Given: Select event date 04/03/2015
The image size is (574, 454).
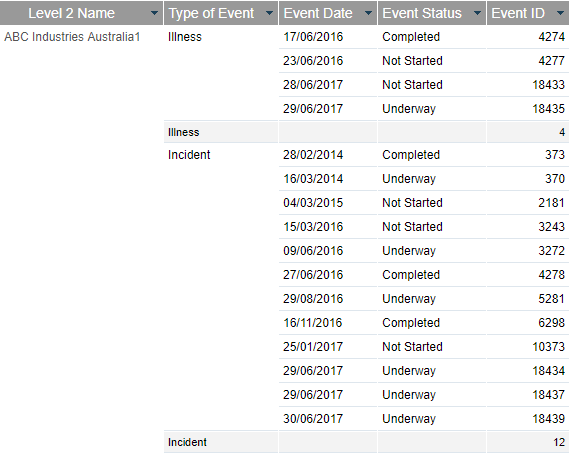Looking at the screenshot, I should (x=313, y=203).
